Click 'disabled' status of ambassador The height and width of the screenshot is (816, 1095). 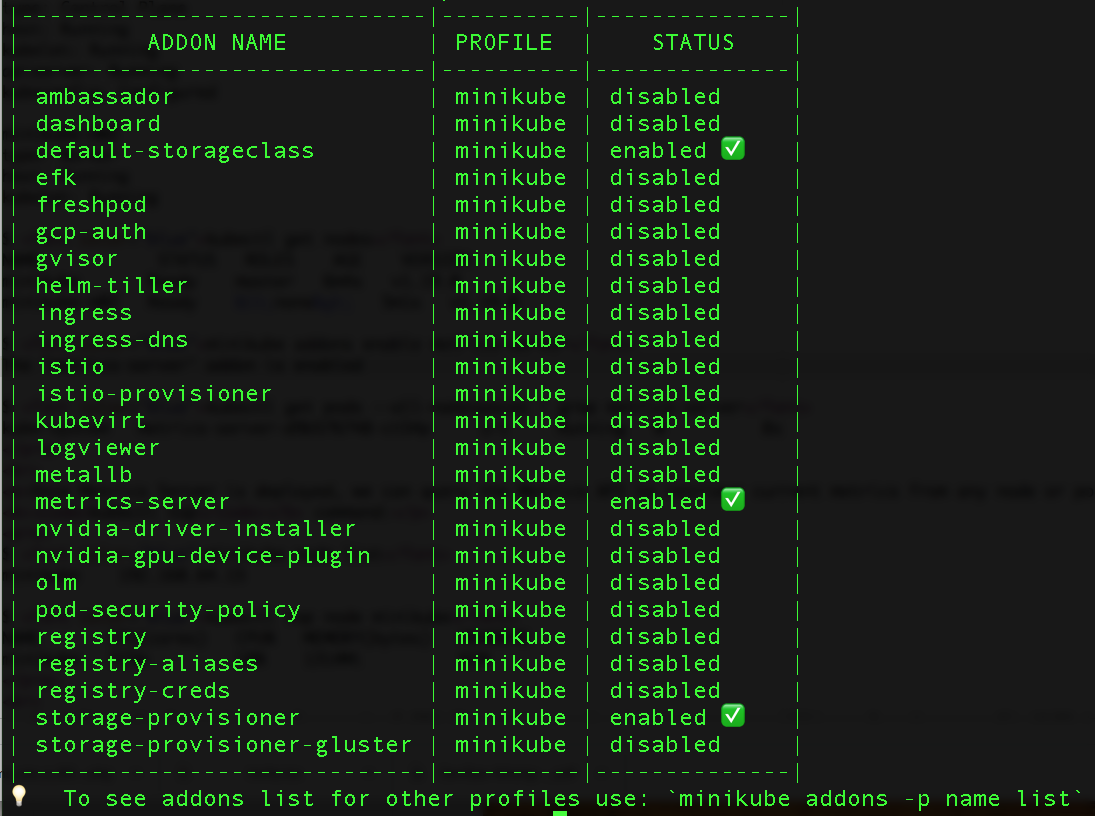(x=665, y=97)
